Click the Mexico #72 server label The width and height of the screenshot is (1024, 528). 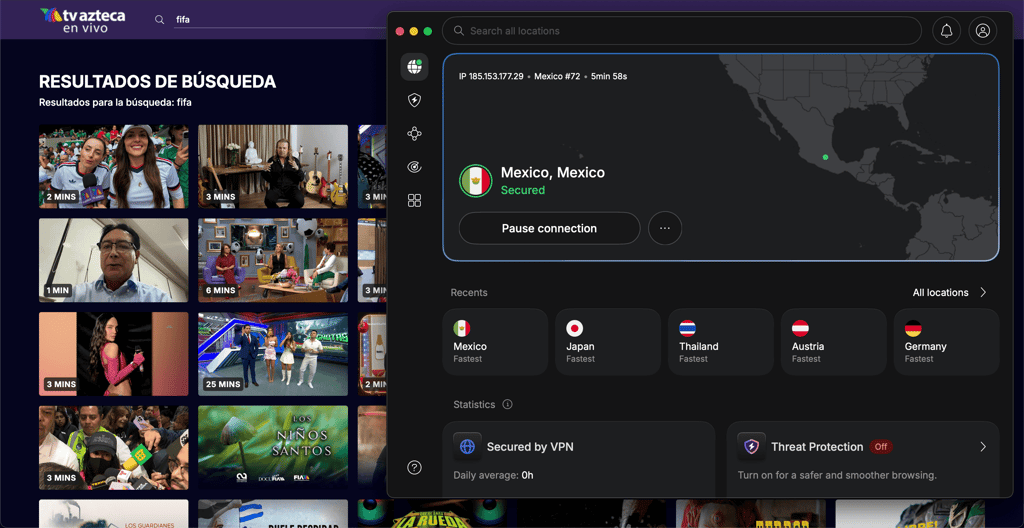557,76
